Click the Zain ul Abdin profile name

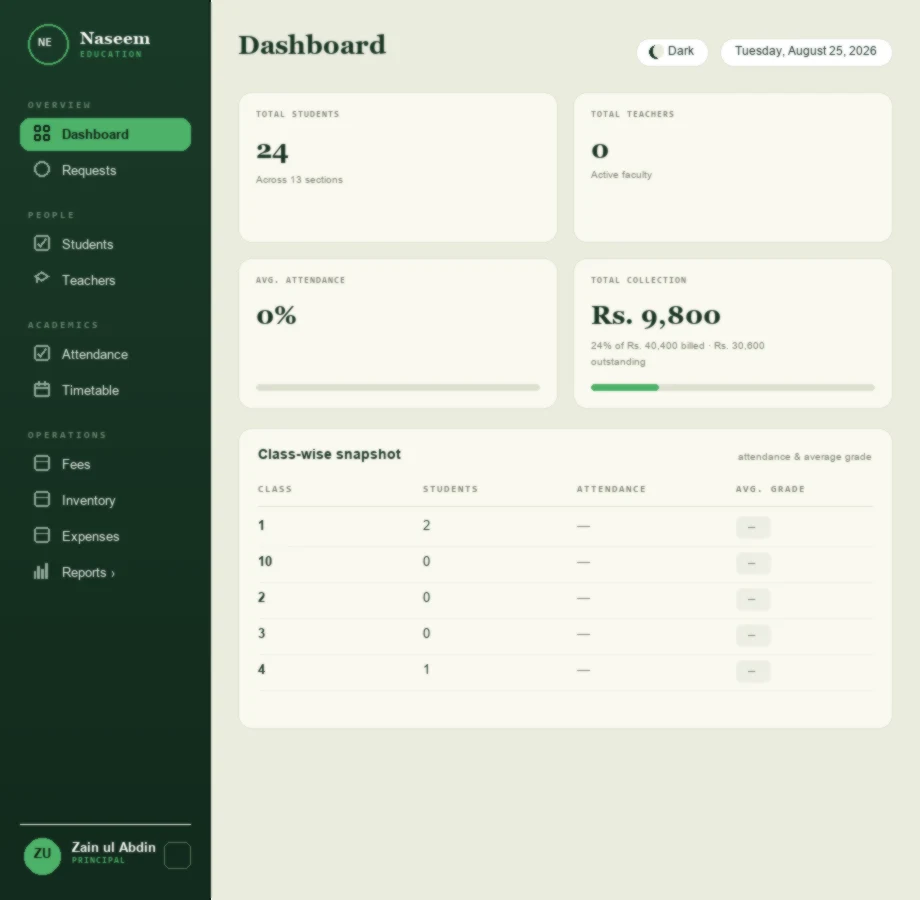click(113, 847)
